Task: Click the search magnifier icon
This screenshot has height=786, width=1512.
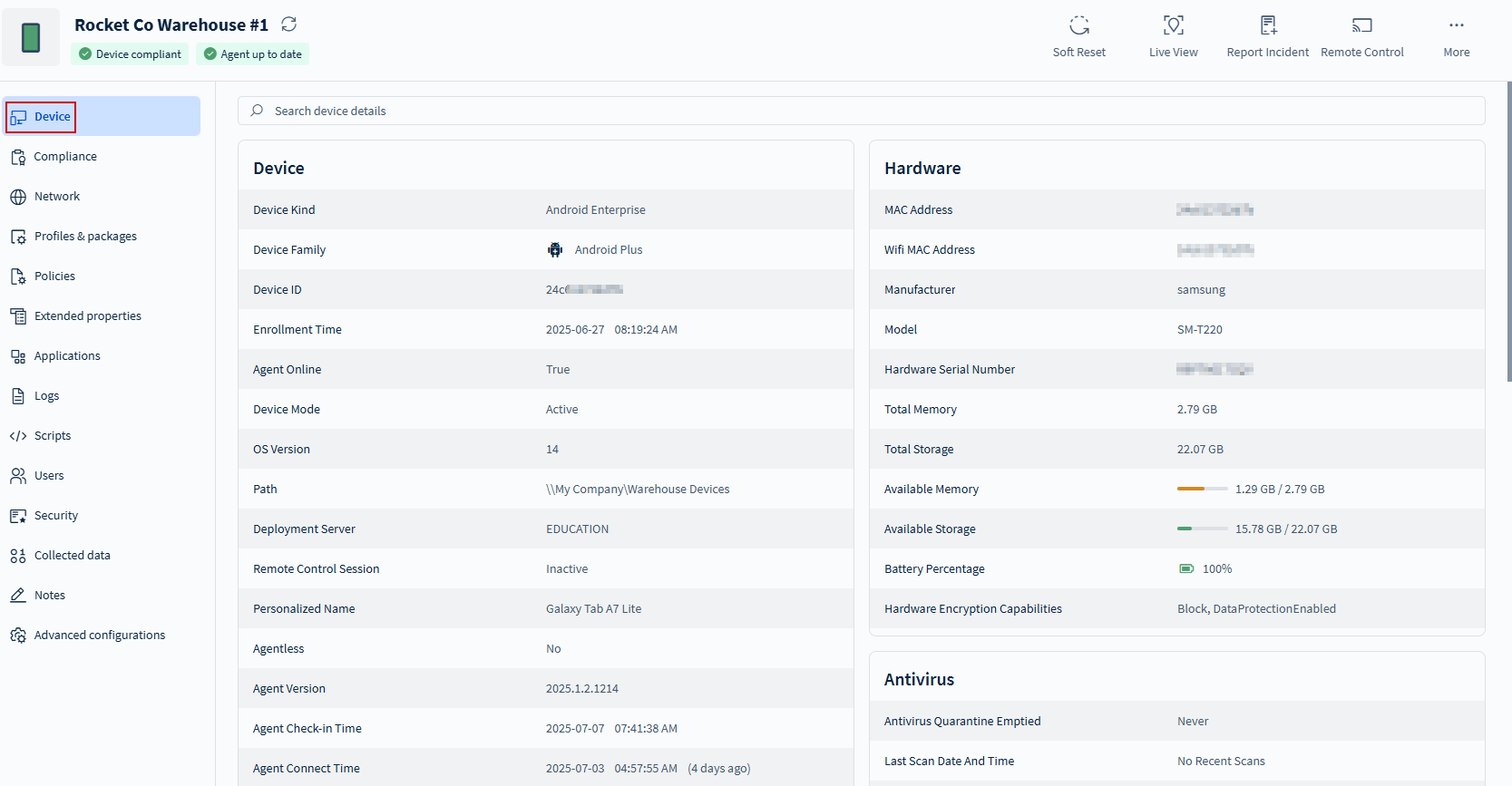Action: coord(258,111)
